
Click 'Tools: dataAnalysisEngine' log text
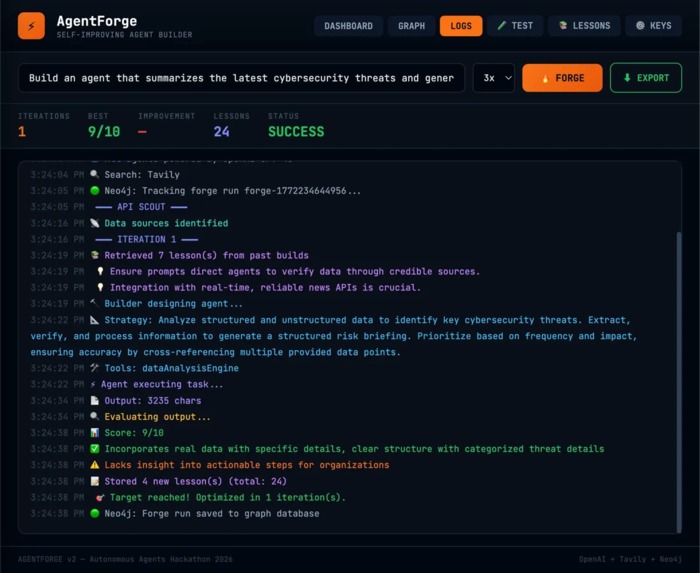coord(171,368)
